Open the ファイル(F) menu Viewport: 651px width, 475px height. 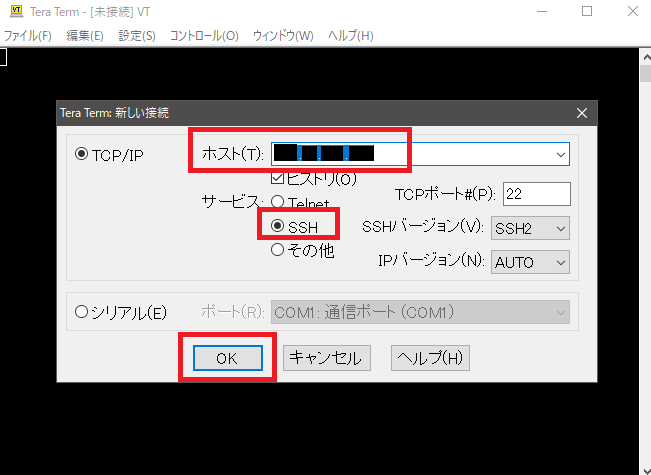pyautogui.click(x=27, y=36)
